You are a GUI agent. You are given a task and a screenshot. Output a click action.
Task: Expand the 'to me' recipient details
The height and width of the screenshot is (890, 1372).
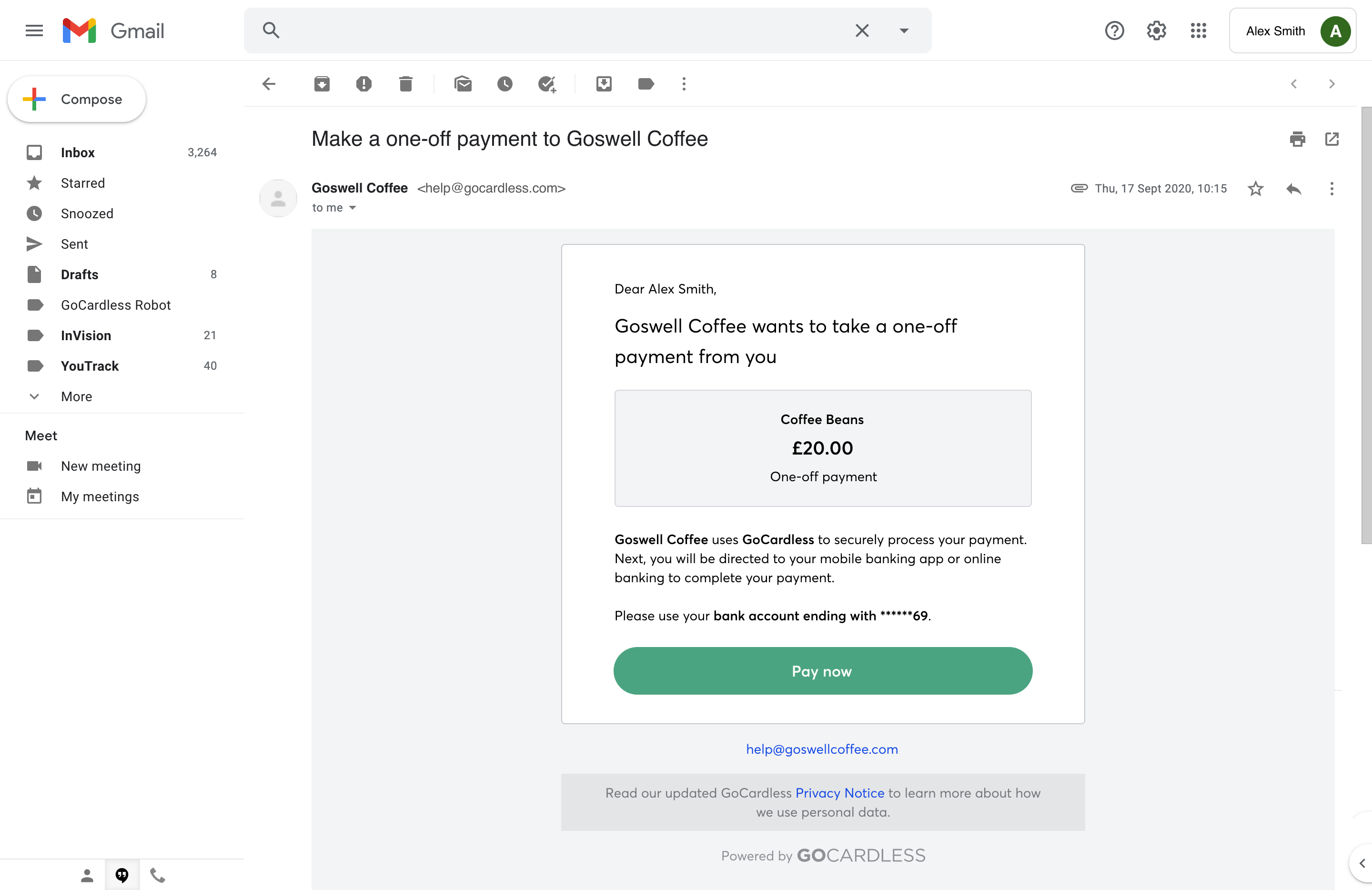pos(352,208)
